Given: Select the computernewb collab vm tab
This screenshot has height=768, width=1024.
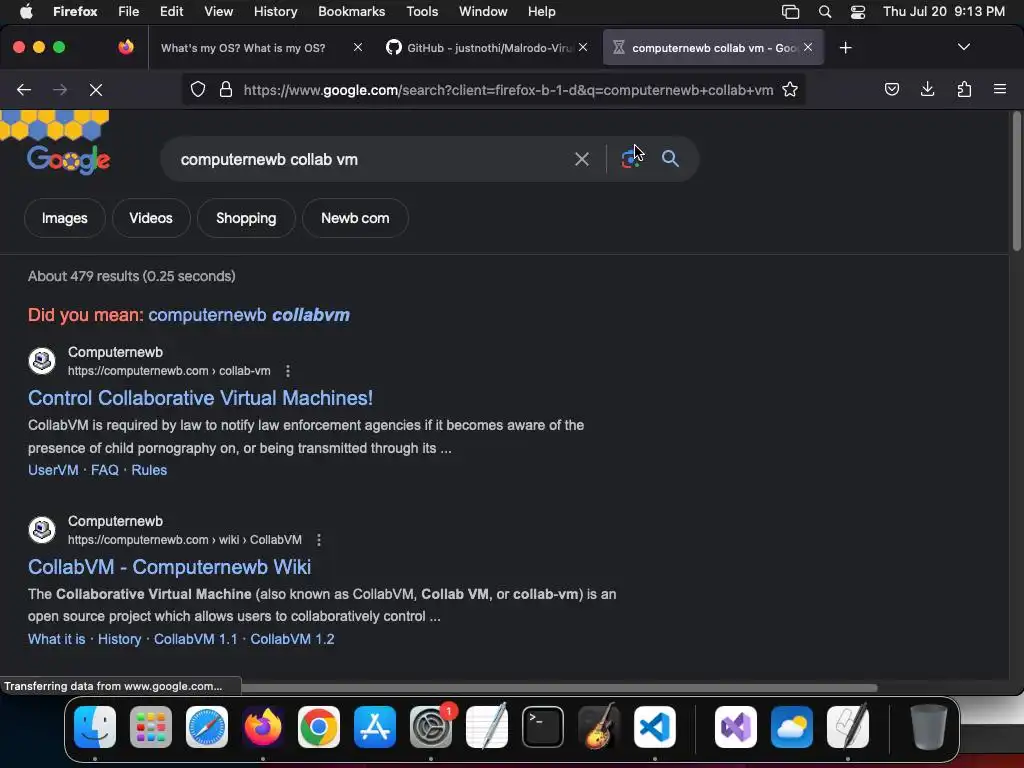Looking at the screenshot, I should tap(712, 48).
